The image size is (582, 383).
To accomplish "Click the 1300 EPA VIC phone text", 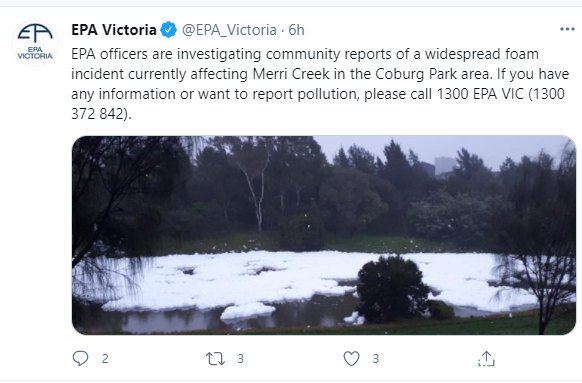I will 480,94.
